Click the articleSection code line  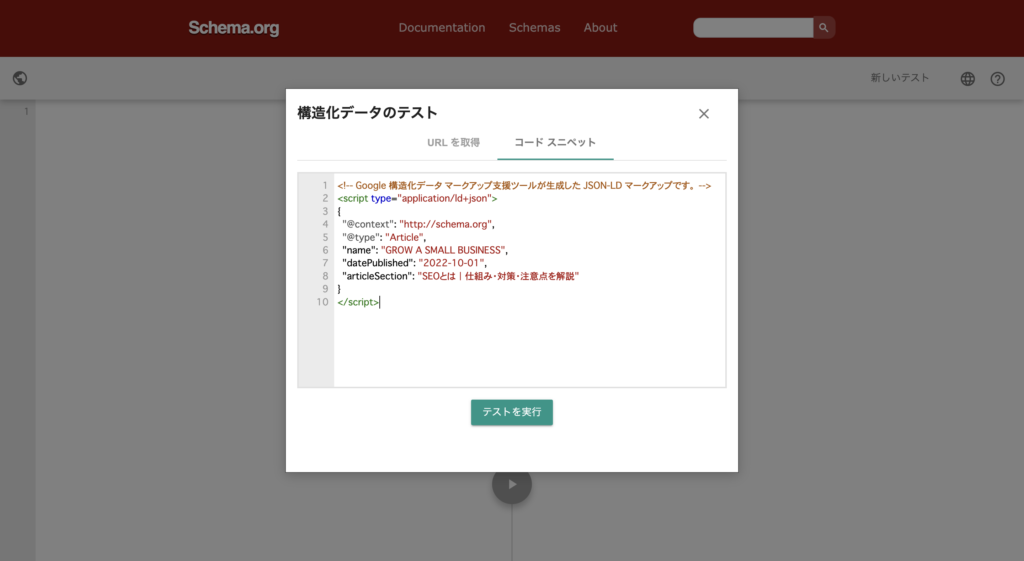460,276
